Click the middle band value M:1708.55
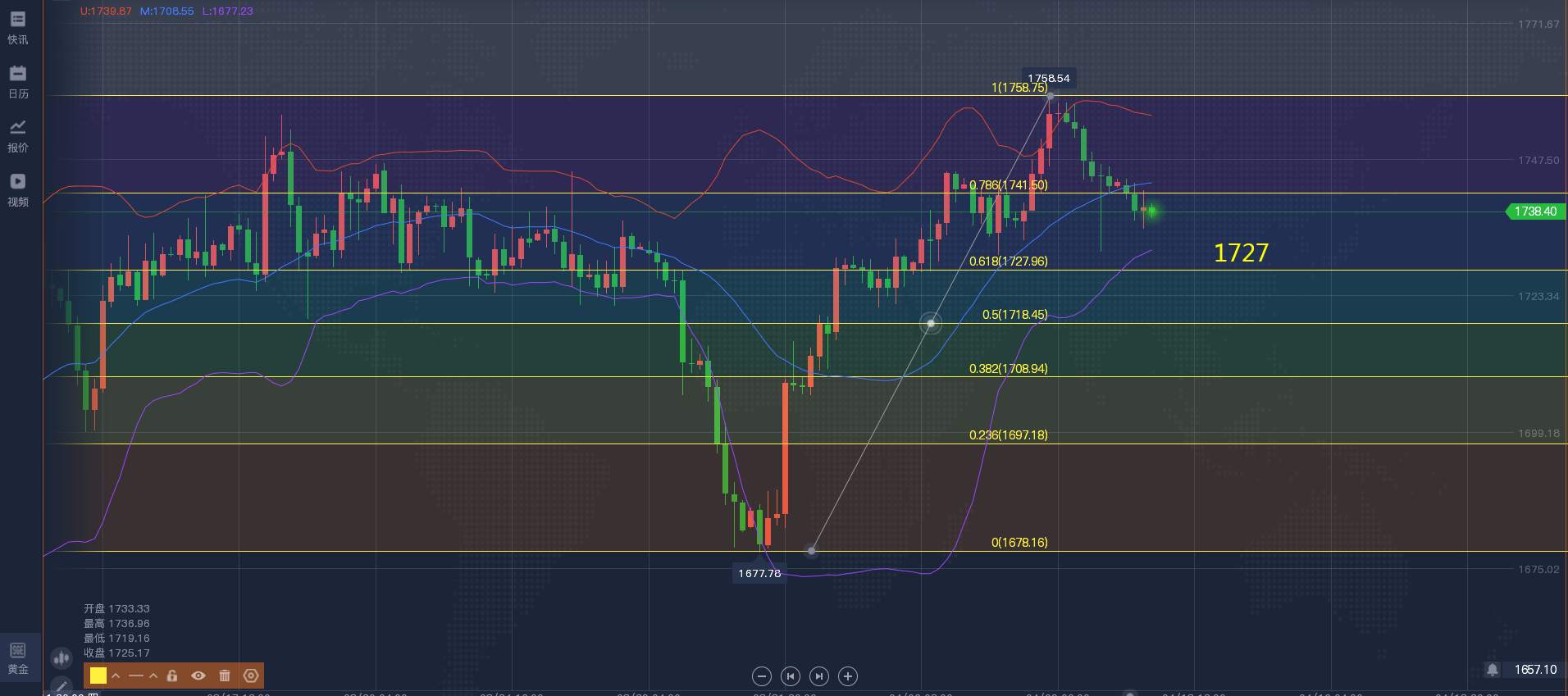 [167, 11]
